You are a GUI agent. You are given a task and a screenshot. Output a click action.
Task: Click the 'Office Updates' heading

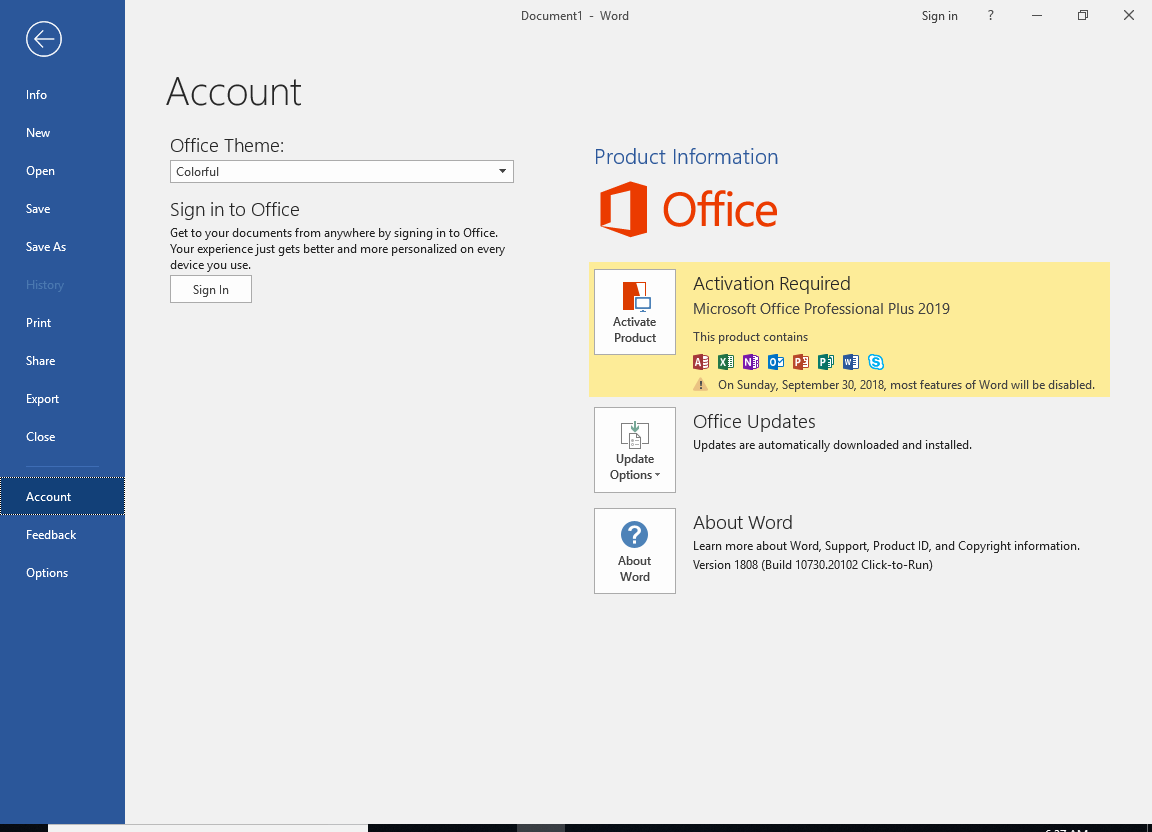754,422
